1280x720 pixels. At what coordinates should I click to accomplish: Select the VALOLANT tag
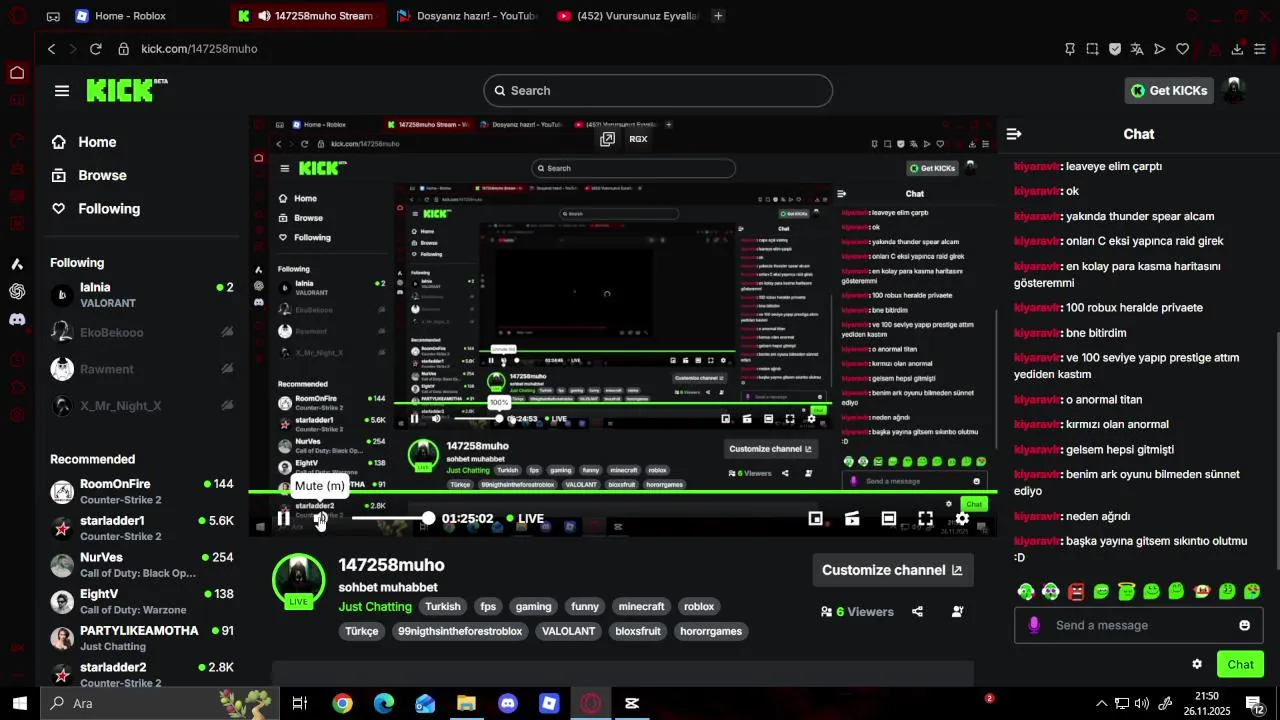(568, 632)
